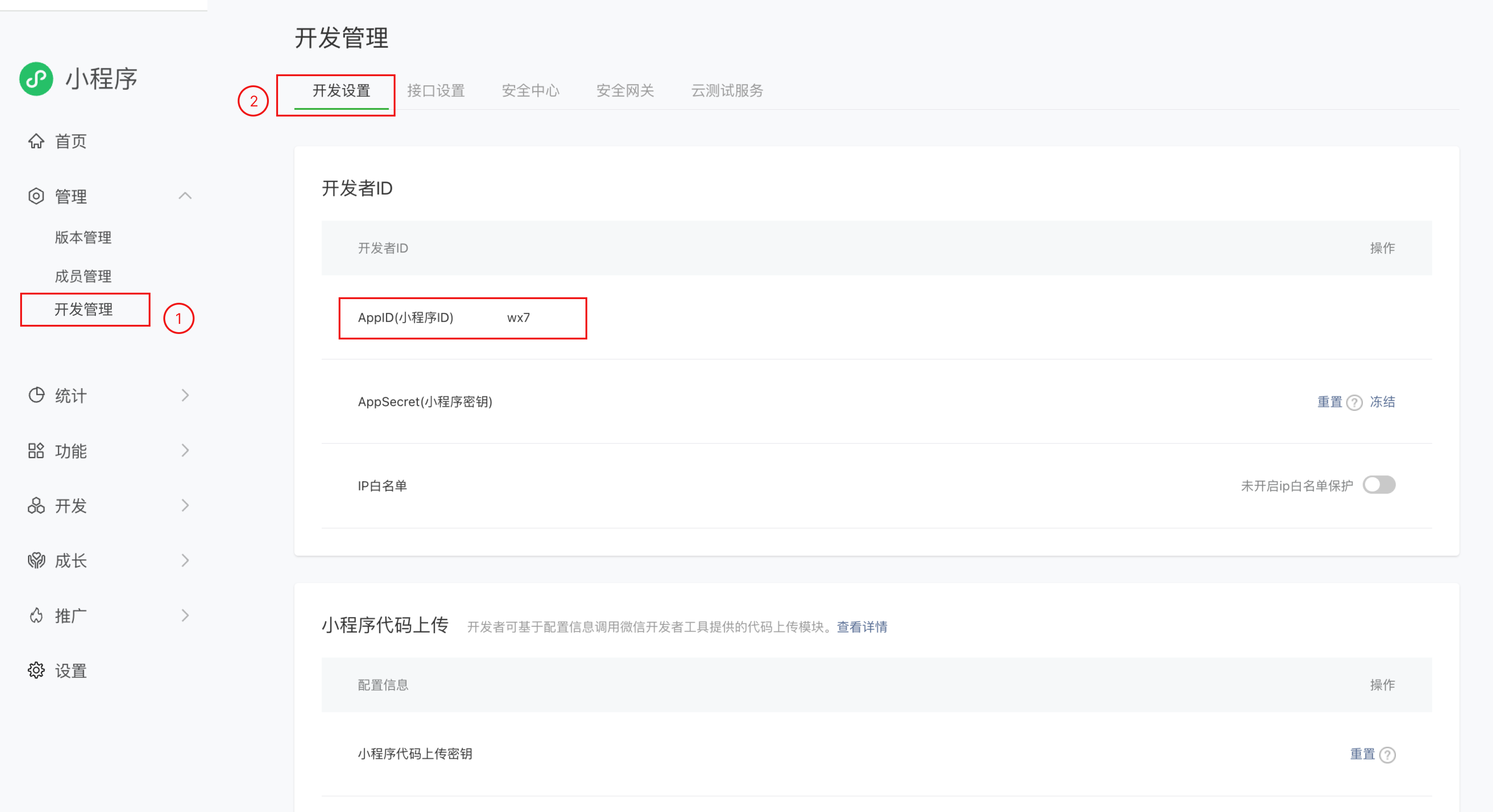Click the 统计 menu label
The image size is (1493, 812).
71,396
